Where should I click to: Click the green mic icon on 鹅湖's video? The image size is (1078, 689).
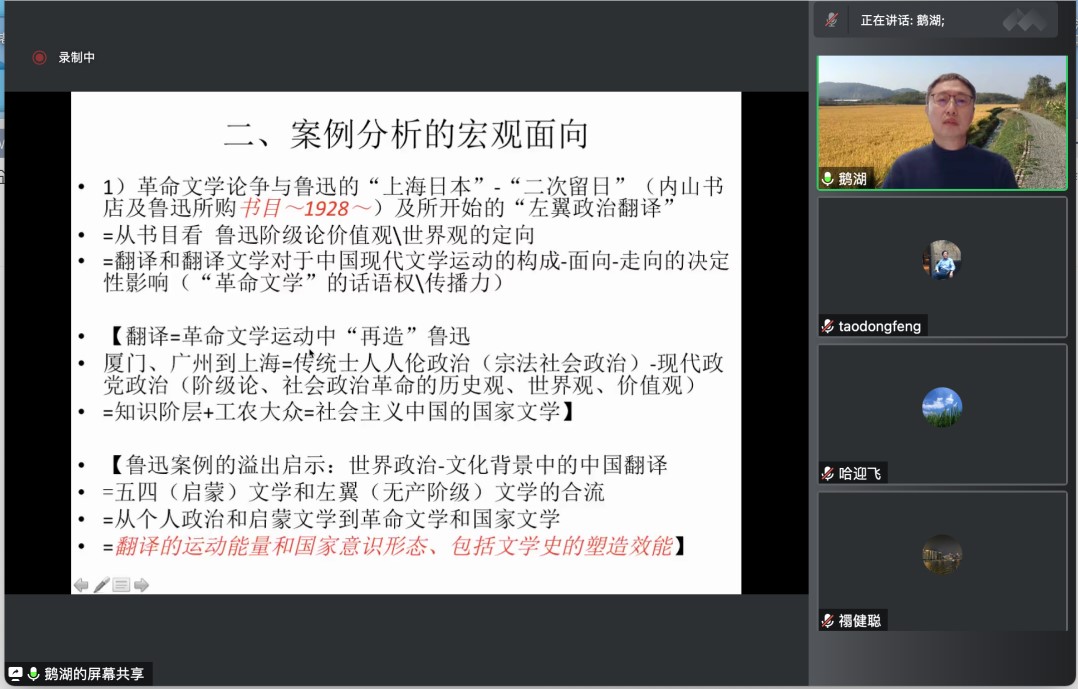(827, 179)
